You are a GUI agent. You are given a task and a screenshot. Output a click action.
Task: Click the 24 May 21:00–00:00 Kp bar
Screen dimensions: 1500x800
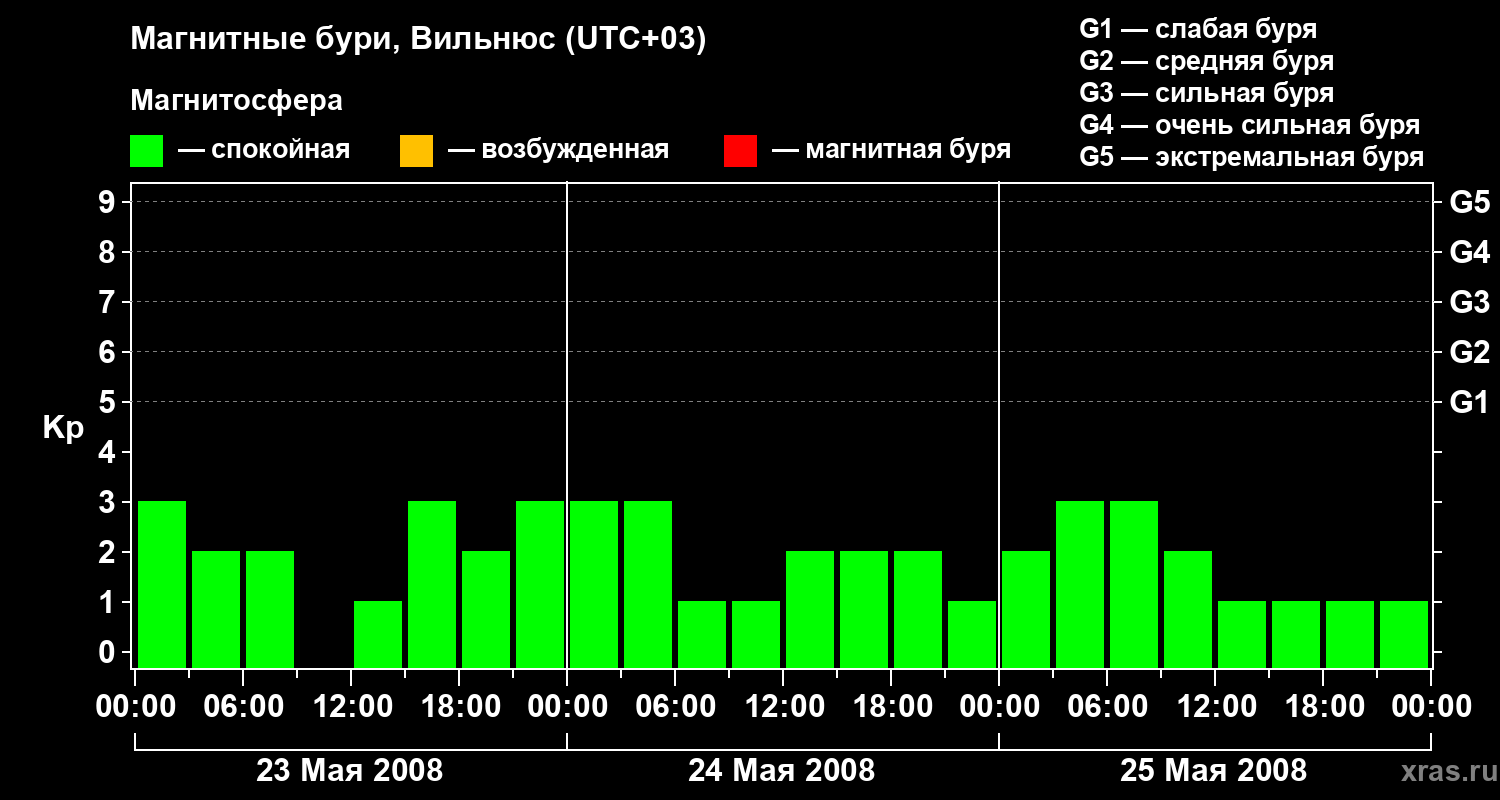click(972, 634)
